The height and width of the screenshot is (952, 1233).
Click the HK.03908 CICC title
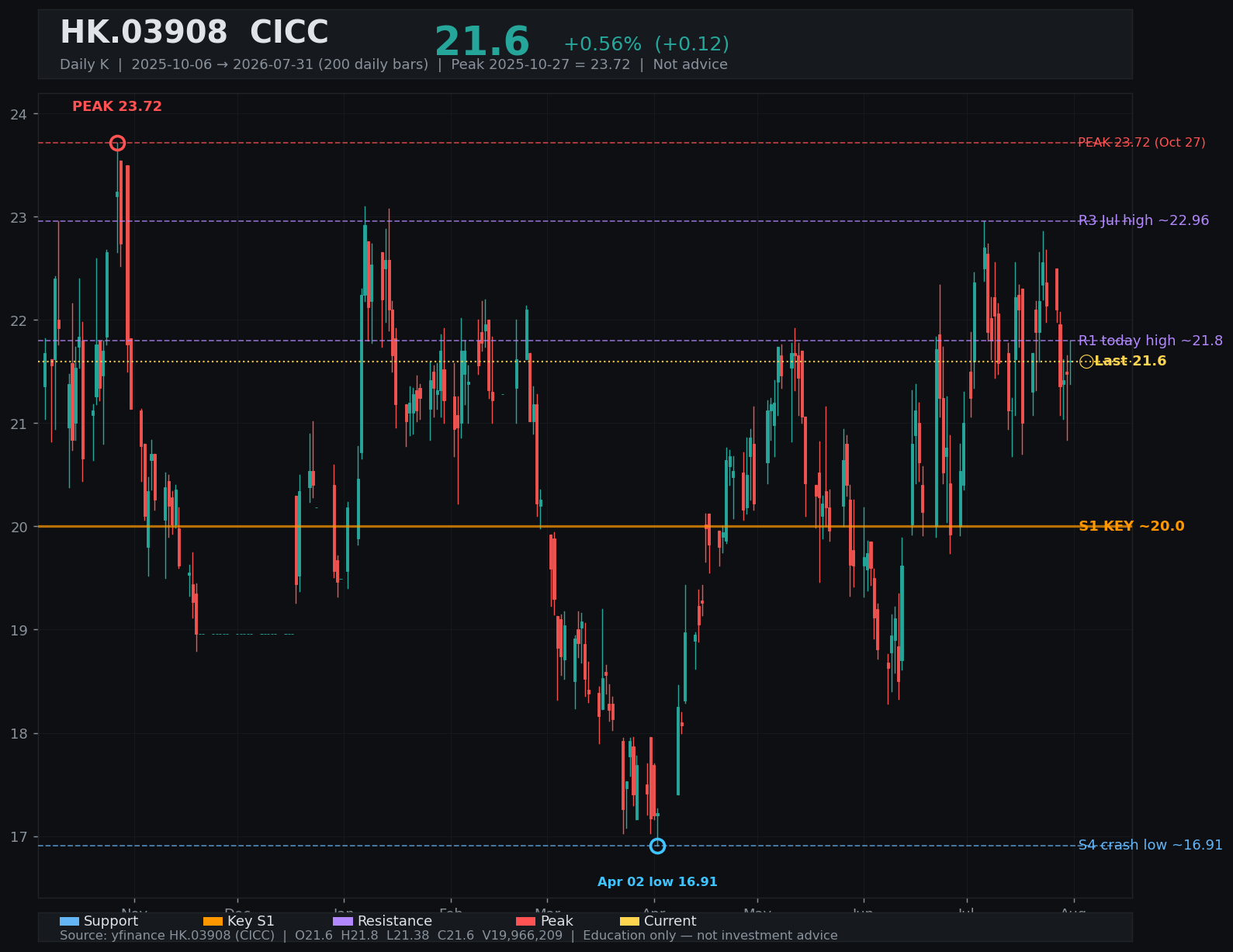[x=194, y=33]
